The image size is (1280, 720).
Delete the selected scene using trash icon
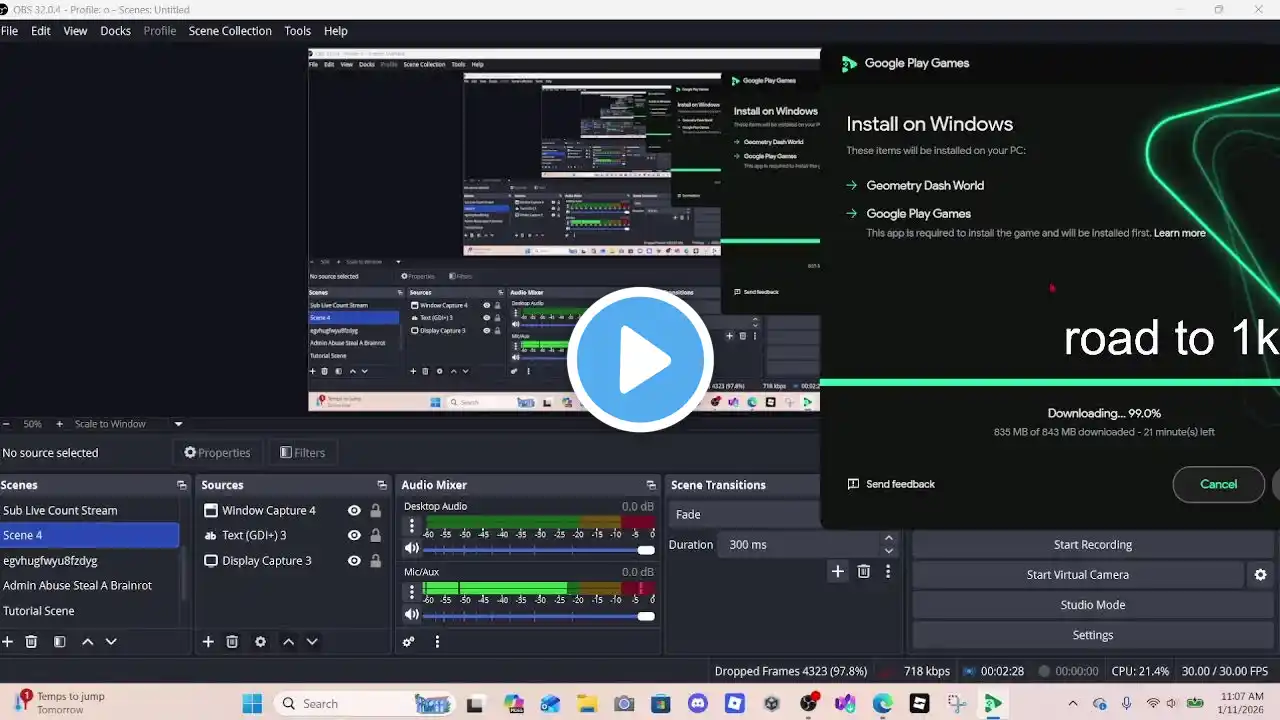[x=32, y=642]
